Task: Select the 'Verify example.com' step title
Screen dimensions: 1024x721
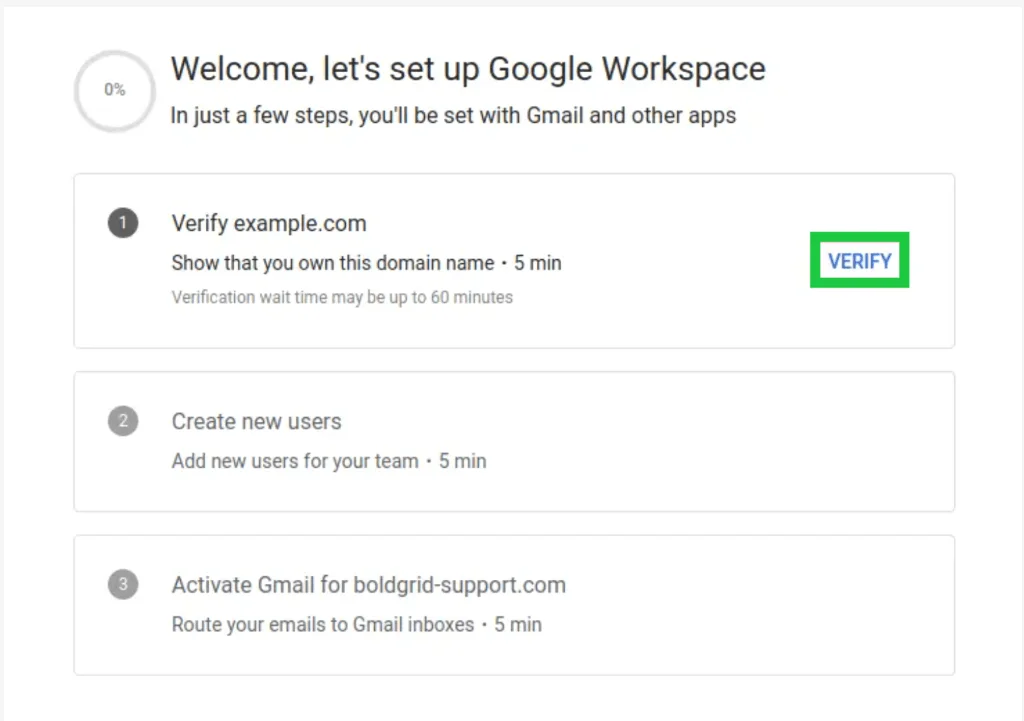Action: [x=269, y=223]
